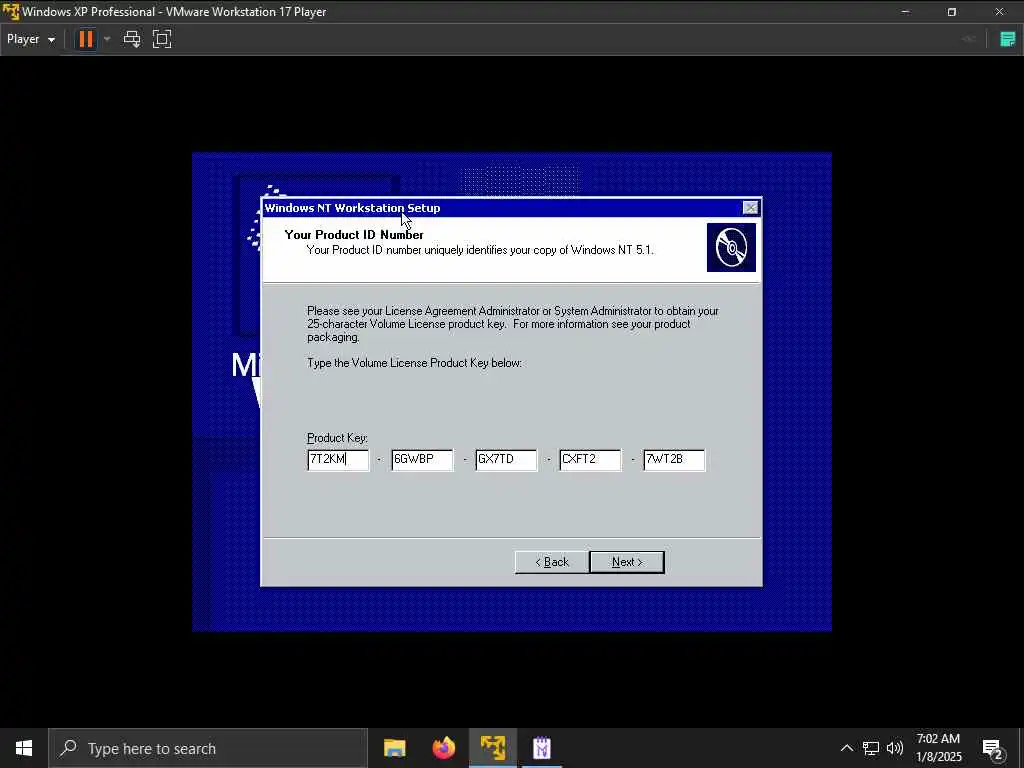Click the third product key field GX7TD
Screen dimensions: 1024x768
click(x=506, y=460)
